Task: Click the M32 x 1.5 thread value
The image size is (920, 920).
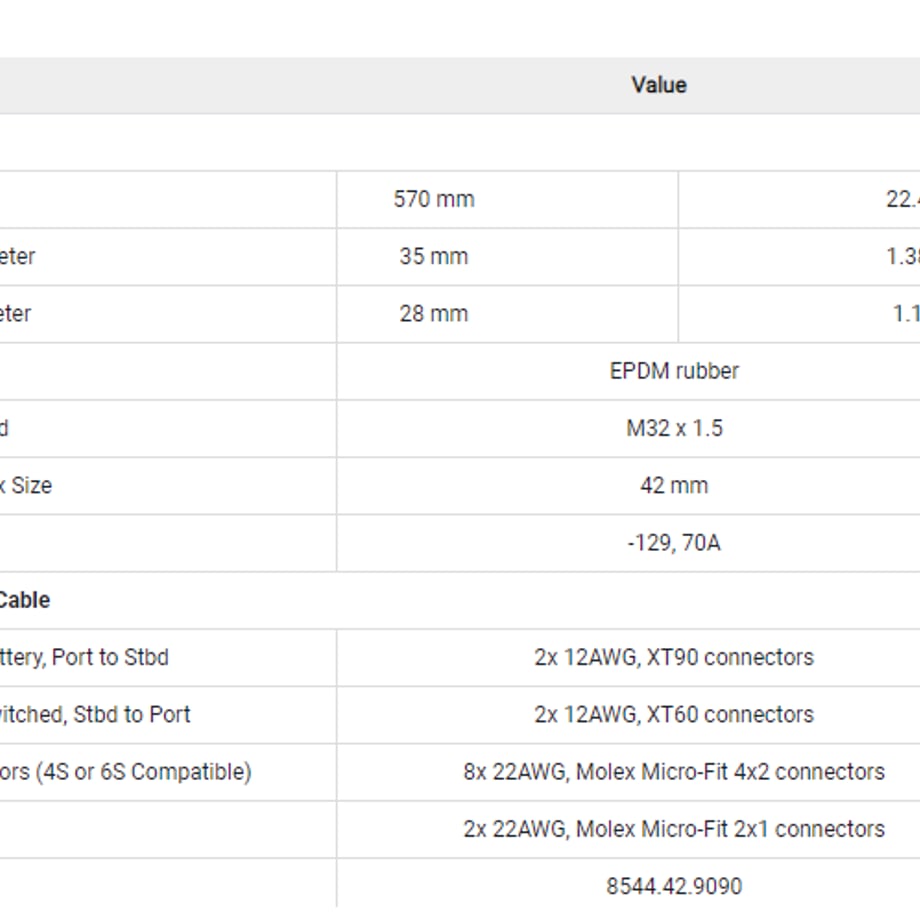Action: tap(674, 428)
